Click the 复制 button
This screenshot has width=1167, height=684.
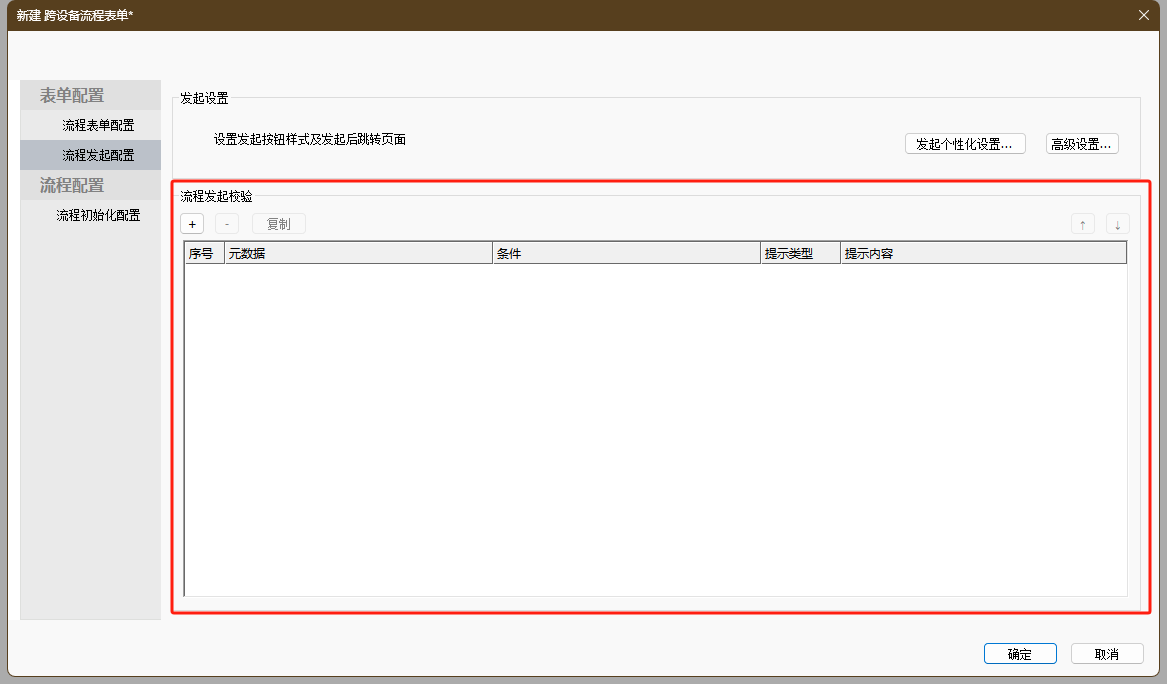[x=279, y=224]
